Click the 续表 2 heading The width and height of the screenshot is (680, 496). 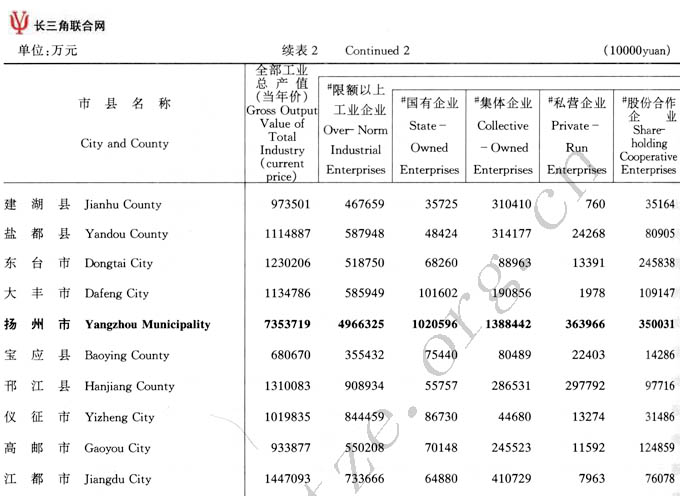(300, 50)
